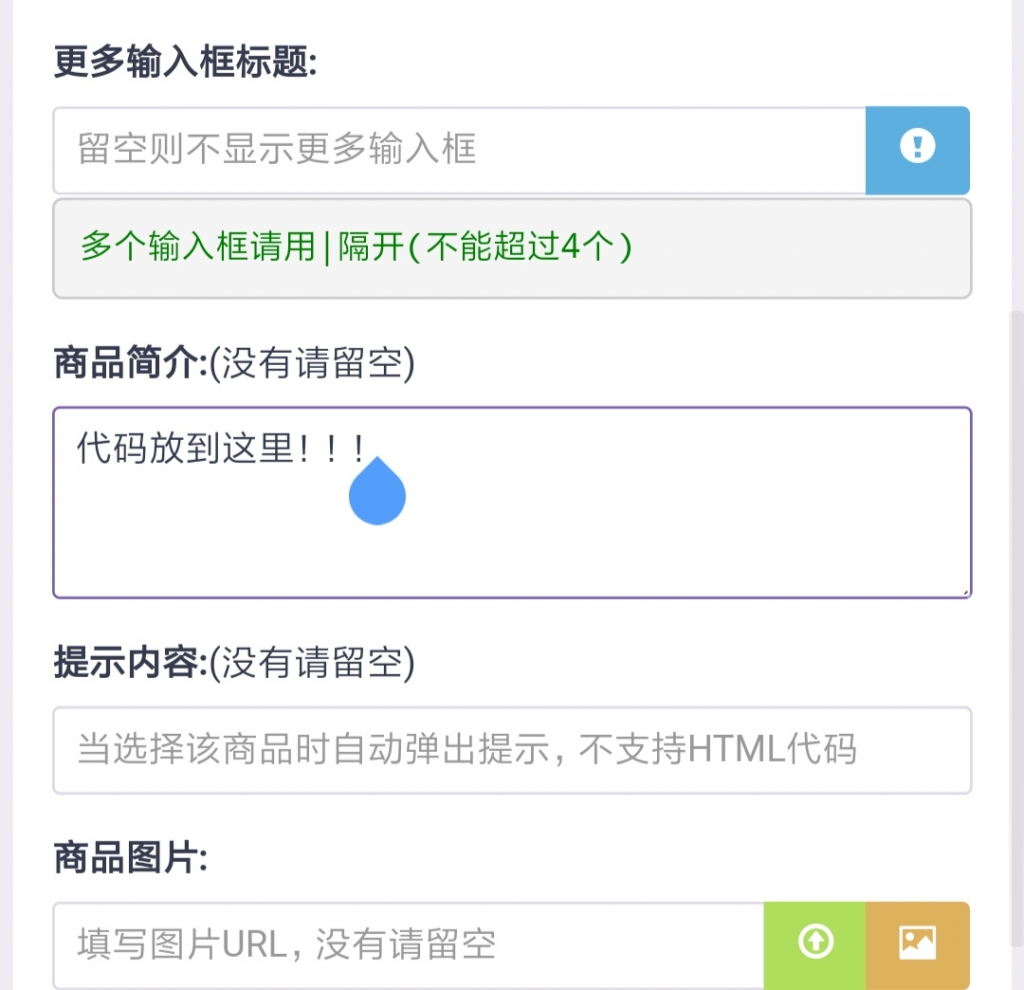Image resolution: width=1024 pixels, height=990 pixels.
Task: Click the 商品图片 label
Action: coord(131,857)
